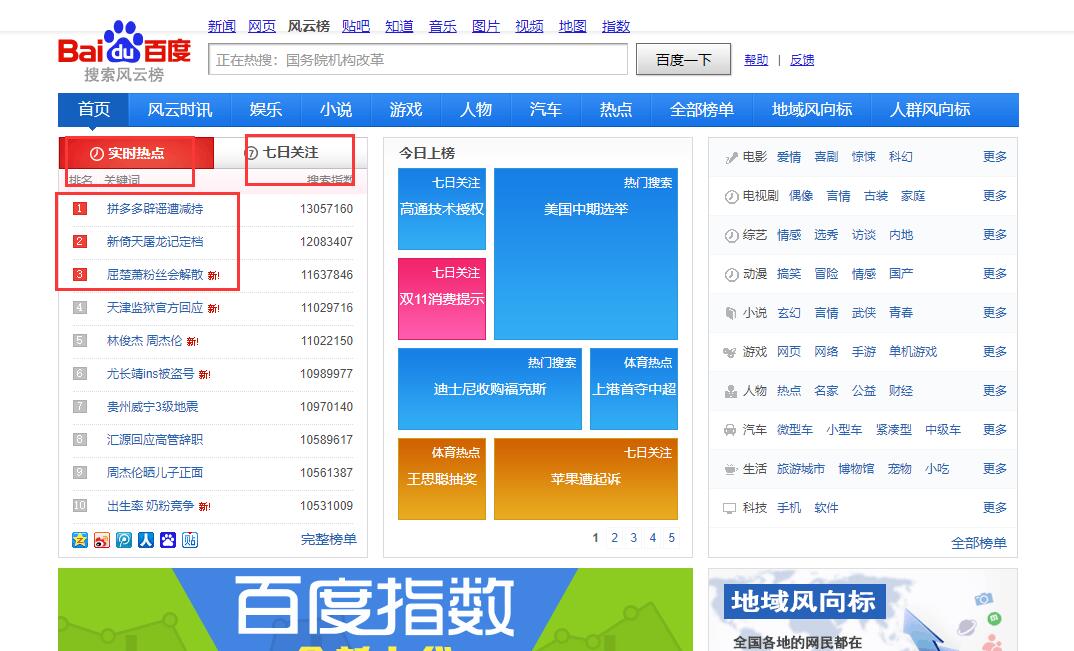Open 全部榜单 link at panel bottom
This screenshot has width=1074, height=651.
point(979,543)
